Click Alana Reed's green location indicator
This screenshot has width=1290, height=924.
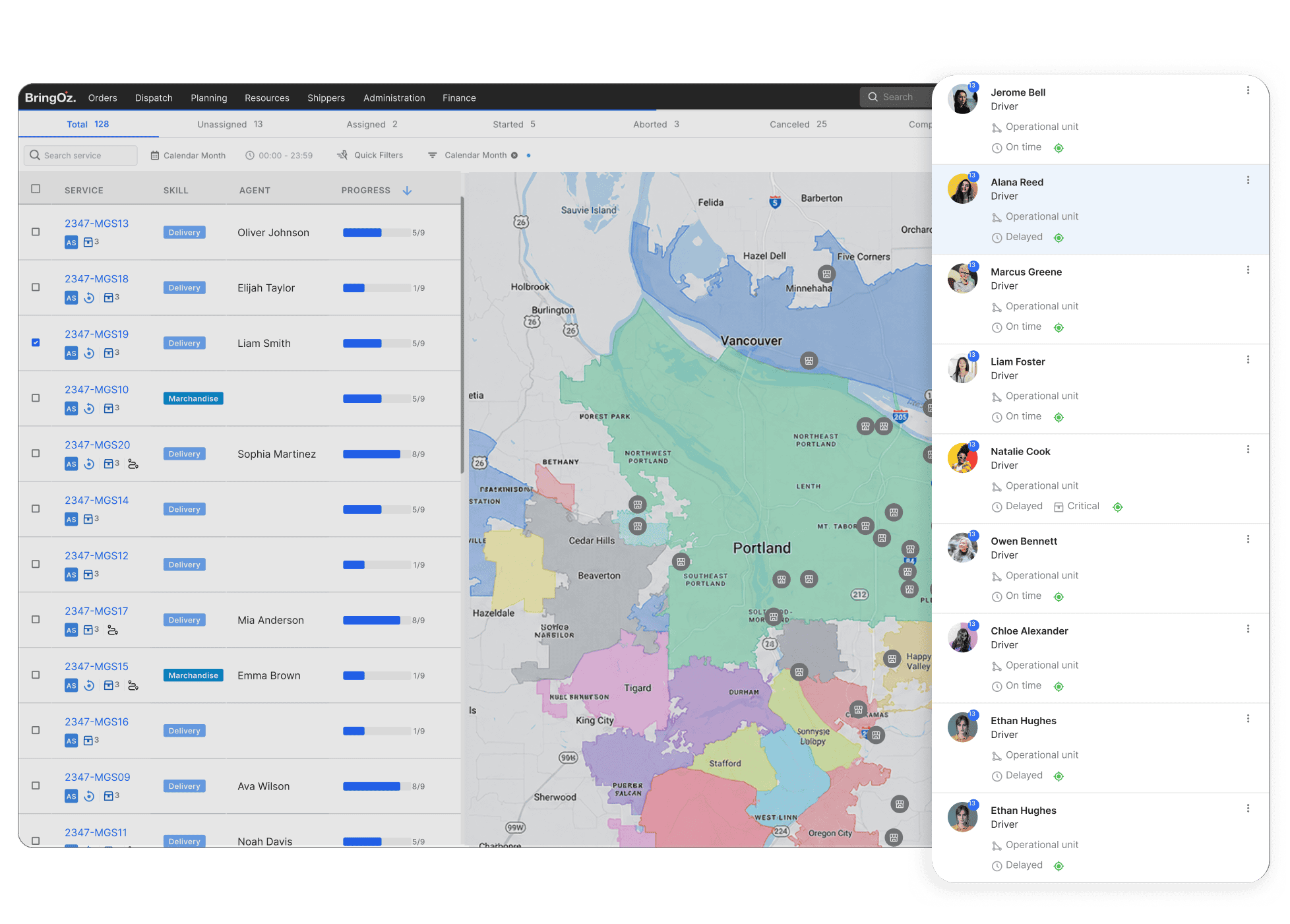(x=1059, y=237)
